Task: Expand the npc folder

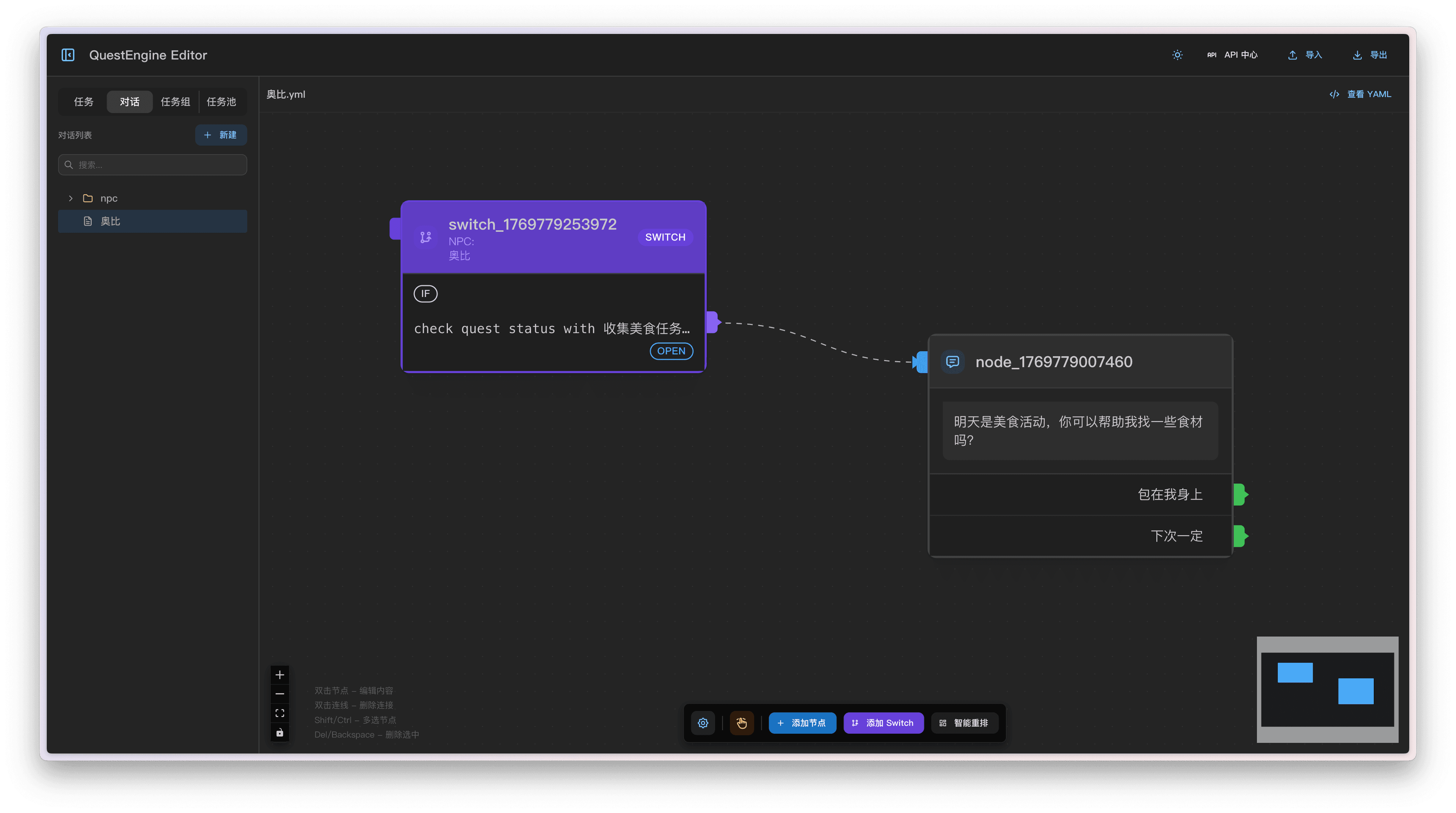Action: [x=71, y=198]
